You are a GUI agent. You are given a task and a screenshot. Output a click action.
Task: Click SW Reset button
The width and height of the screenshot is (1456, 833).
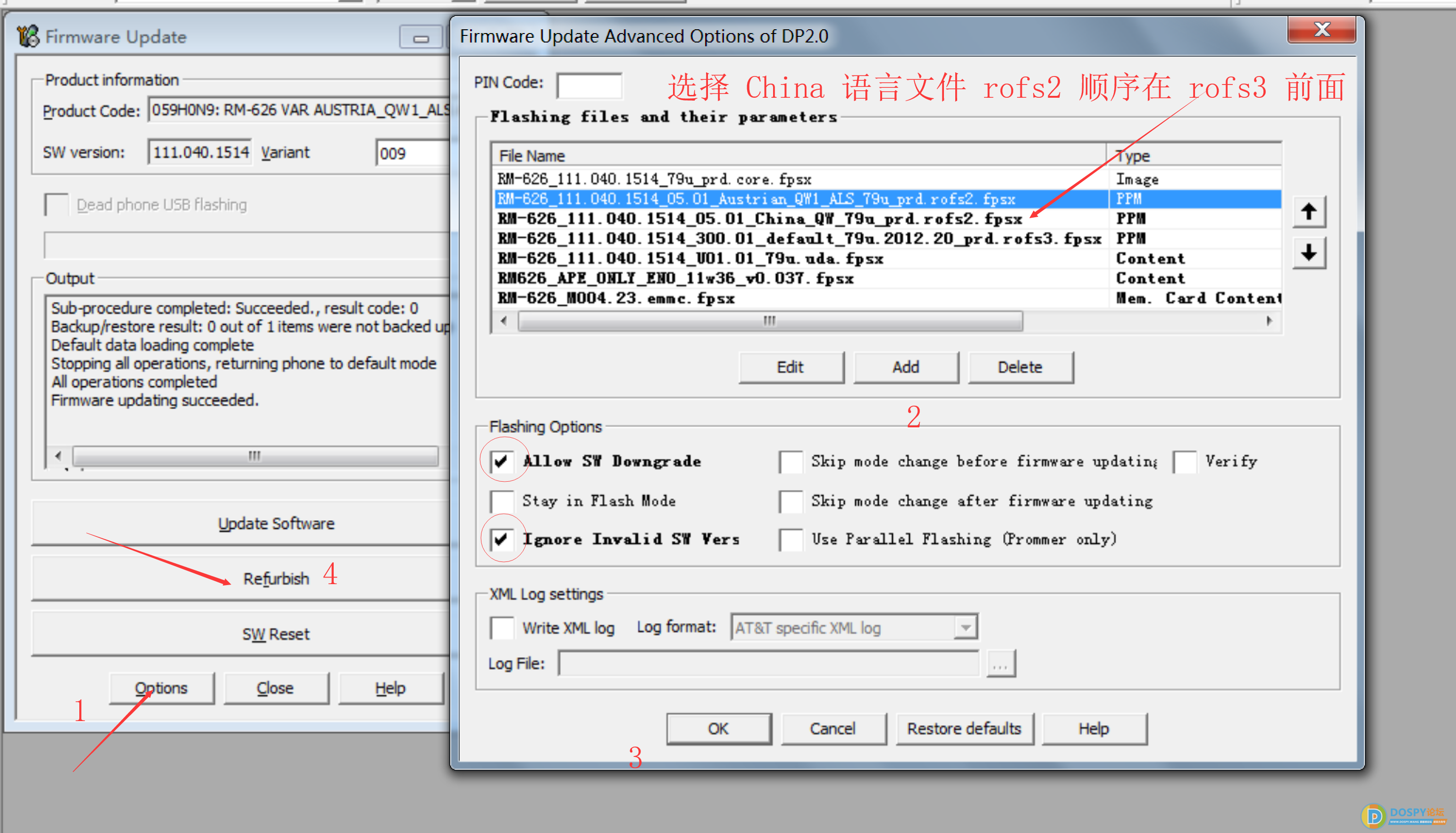point(241,634)
